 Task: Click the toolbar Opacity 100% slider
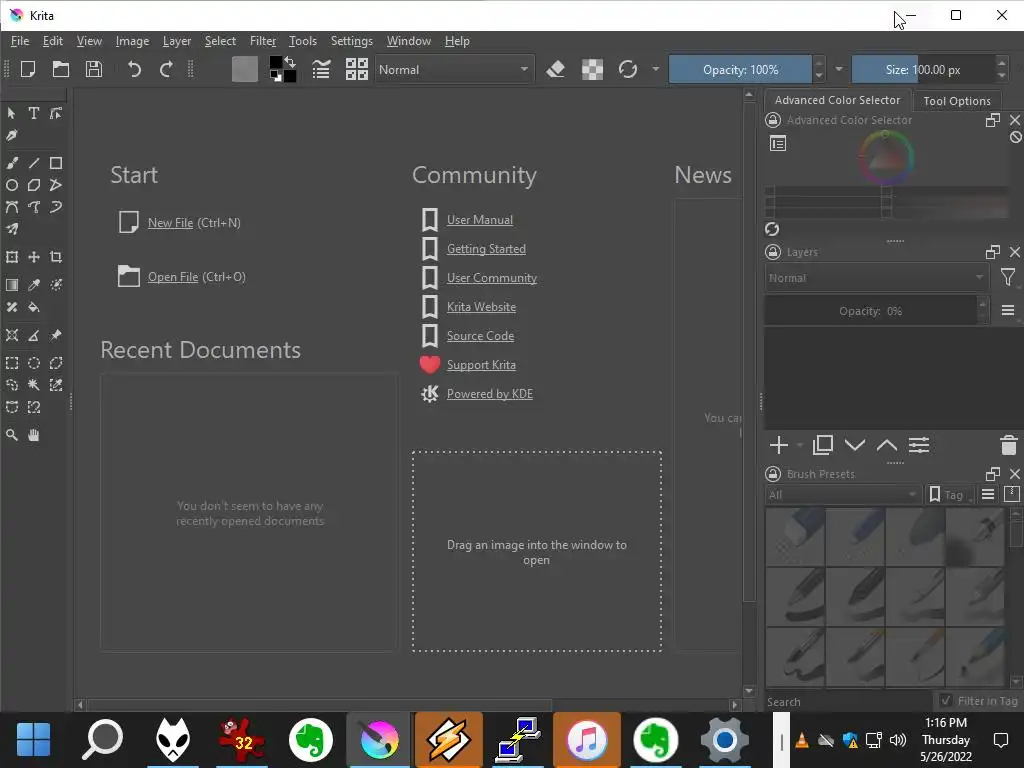(x=740, y=69)
